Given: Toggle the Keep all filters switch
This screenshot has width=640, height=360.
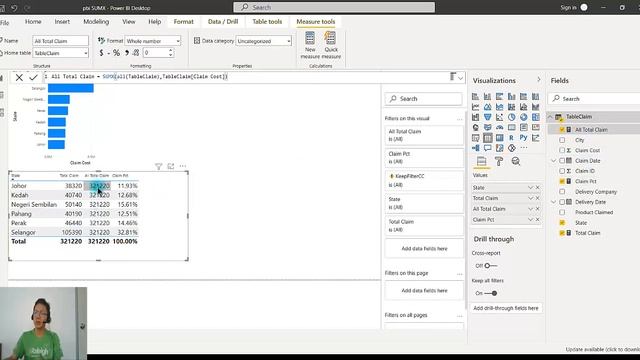Looking at the screenshot, I should (491, 293).
